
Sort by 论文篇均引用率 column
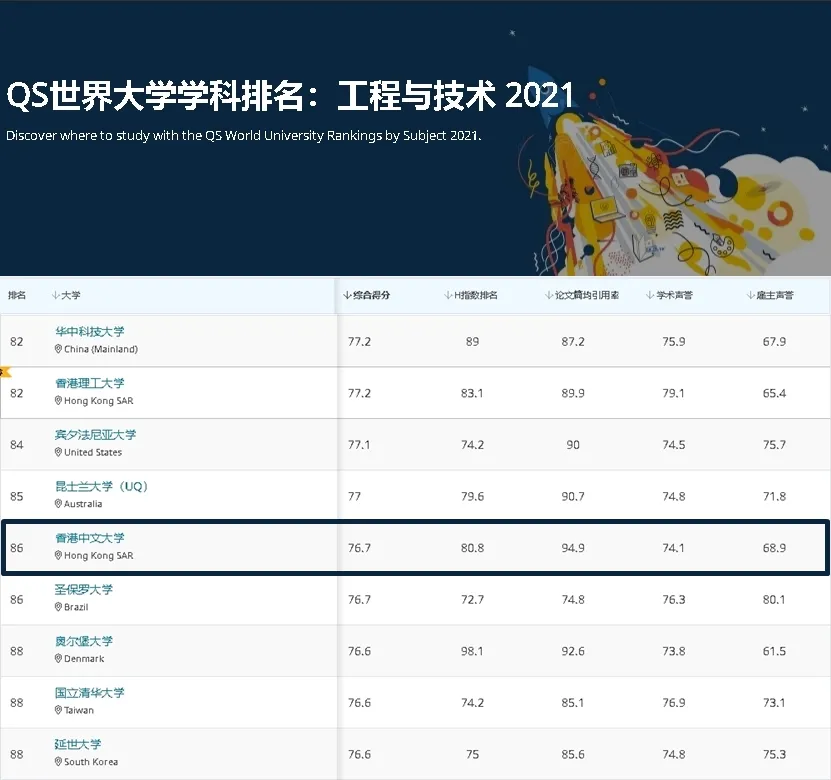tap(582, 296)
